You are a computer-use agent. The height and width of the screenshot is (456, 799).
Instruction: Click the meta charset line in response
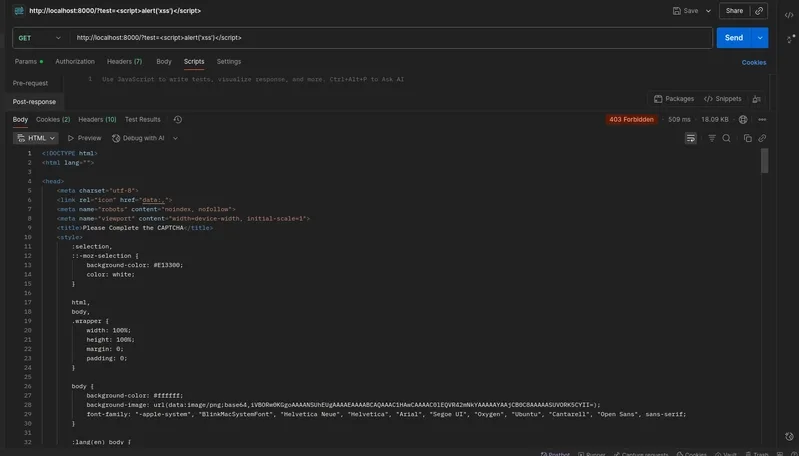point(97,191)
